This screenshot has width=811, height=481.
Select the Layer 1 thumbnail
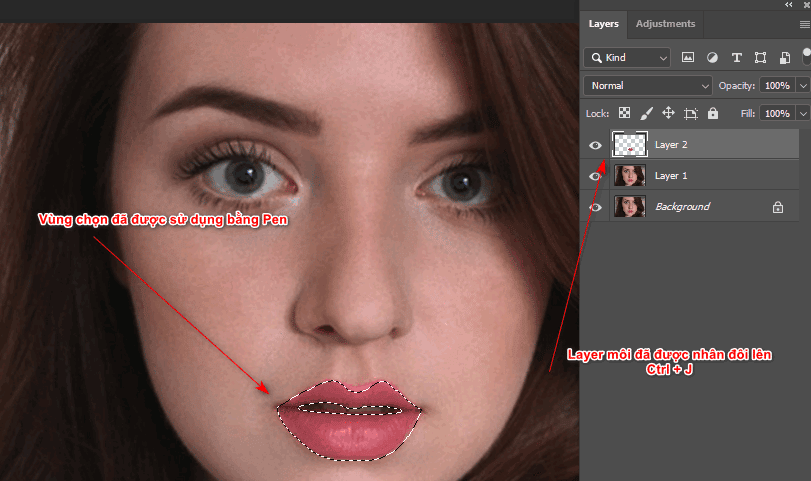(x=629, y=175)
